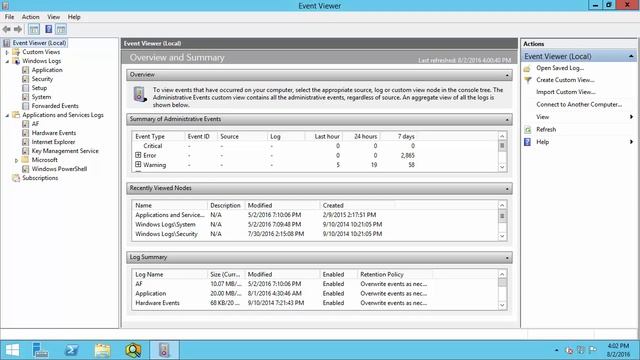Open the View submenu in Actions
640x360 pixels.
[579, 117]
